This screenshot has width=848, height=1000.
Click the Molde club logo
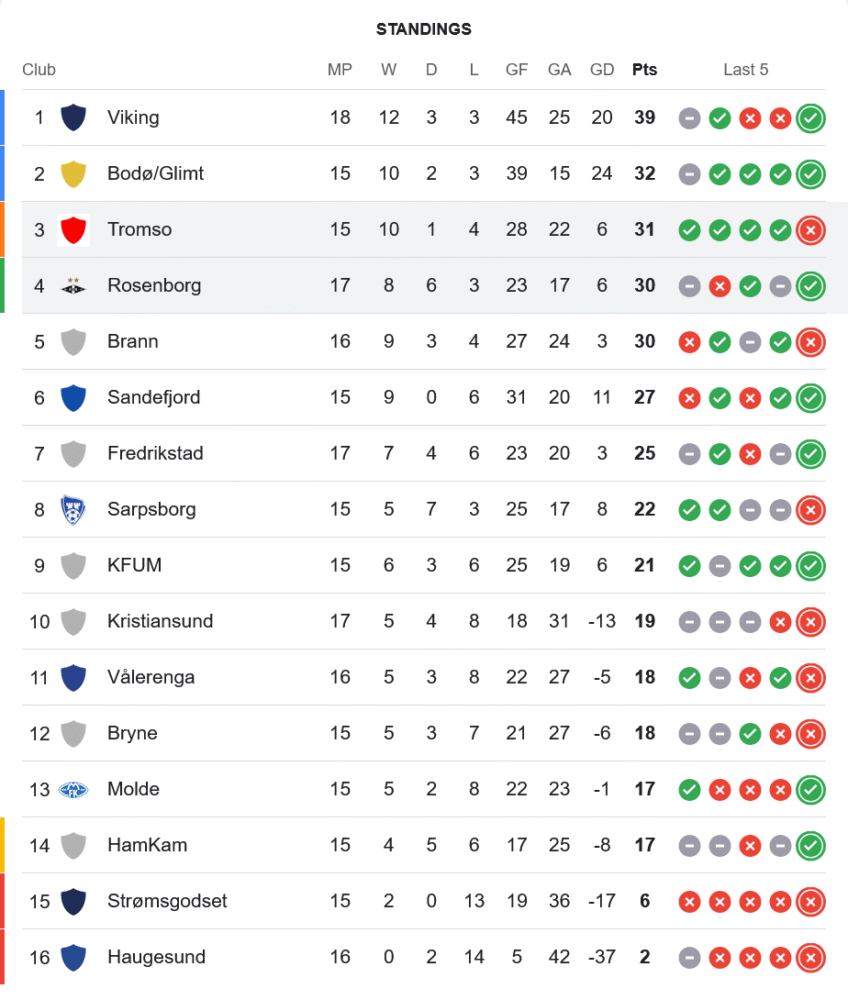coord(73,790)
